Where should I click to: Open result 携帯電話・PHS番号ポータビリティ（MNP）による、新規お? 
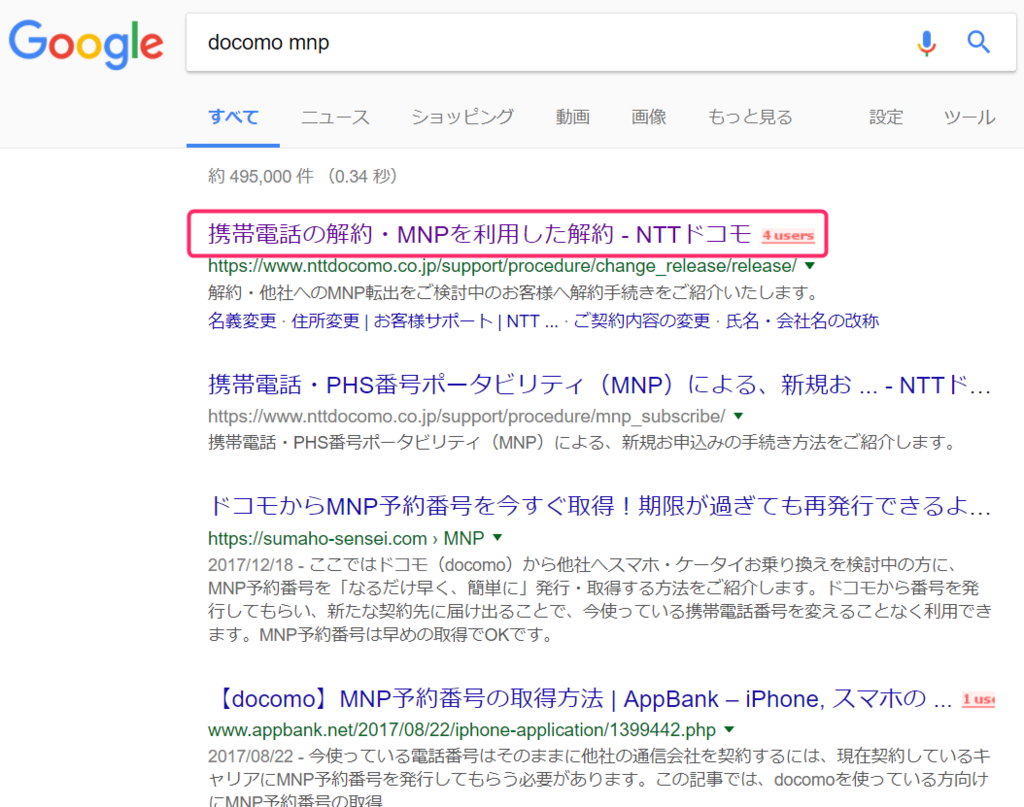coord(600,385)
